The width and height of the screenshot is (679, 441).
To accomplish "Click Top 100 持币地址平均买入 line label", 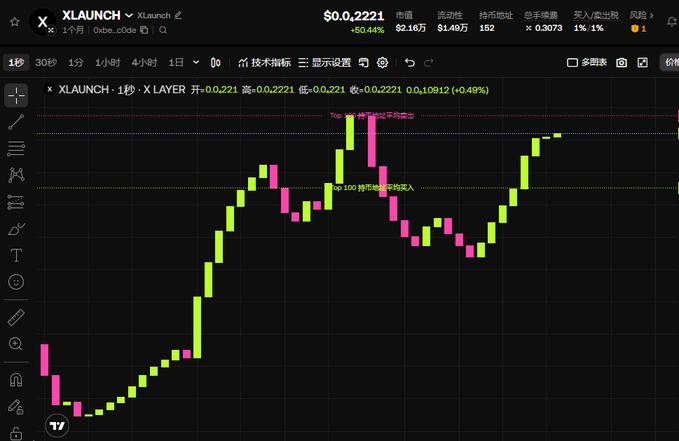I will pos(373,188).
